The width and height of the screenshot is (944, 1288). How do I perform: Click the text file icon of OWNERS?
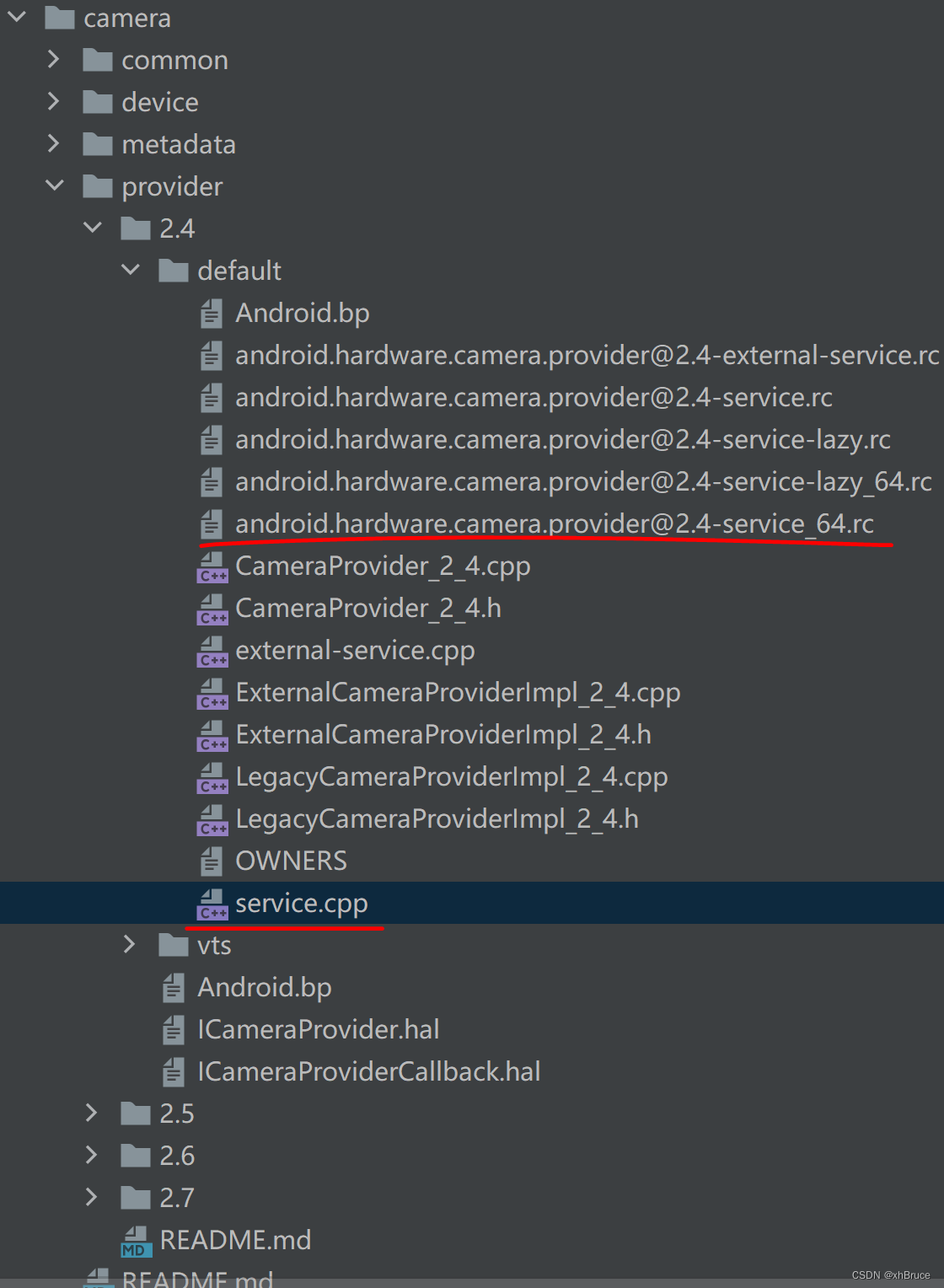(x=210, y=861)
